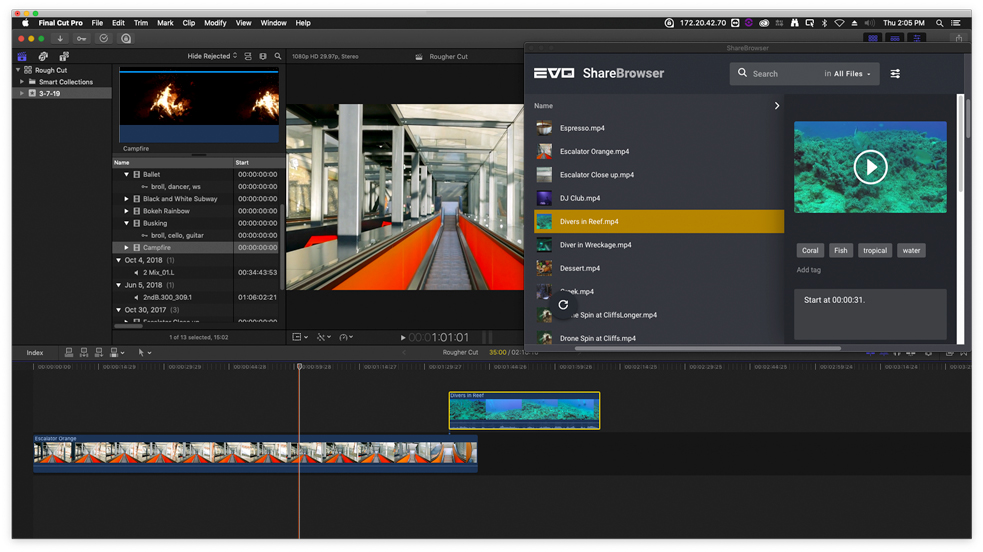The height and width of the screenshot is (552, 983).
Task: Collapse the Rough Cut library
Action: point(18,70)
